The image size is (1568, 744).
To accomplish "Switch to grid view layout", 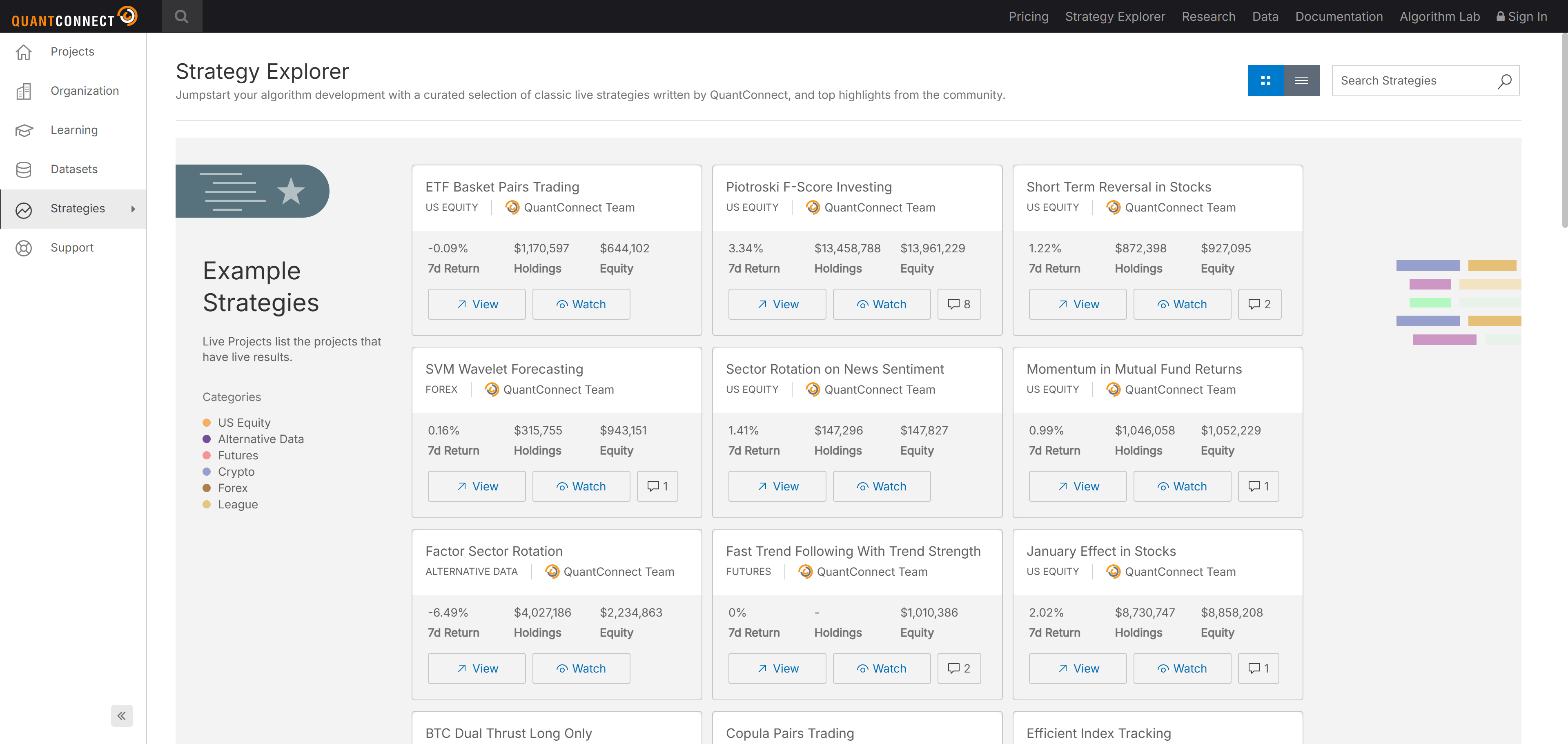I will pos(1265,80).
